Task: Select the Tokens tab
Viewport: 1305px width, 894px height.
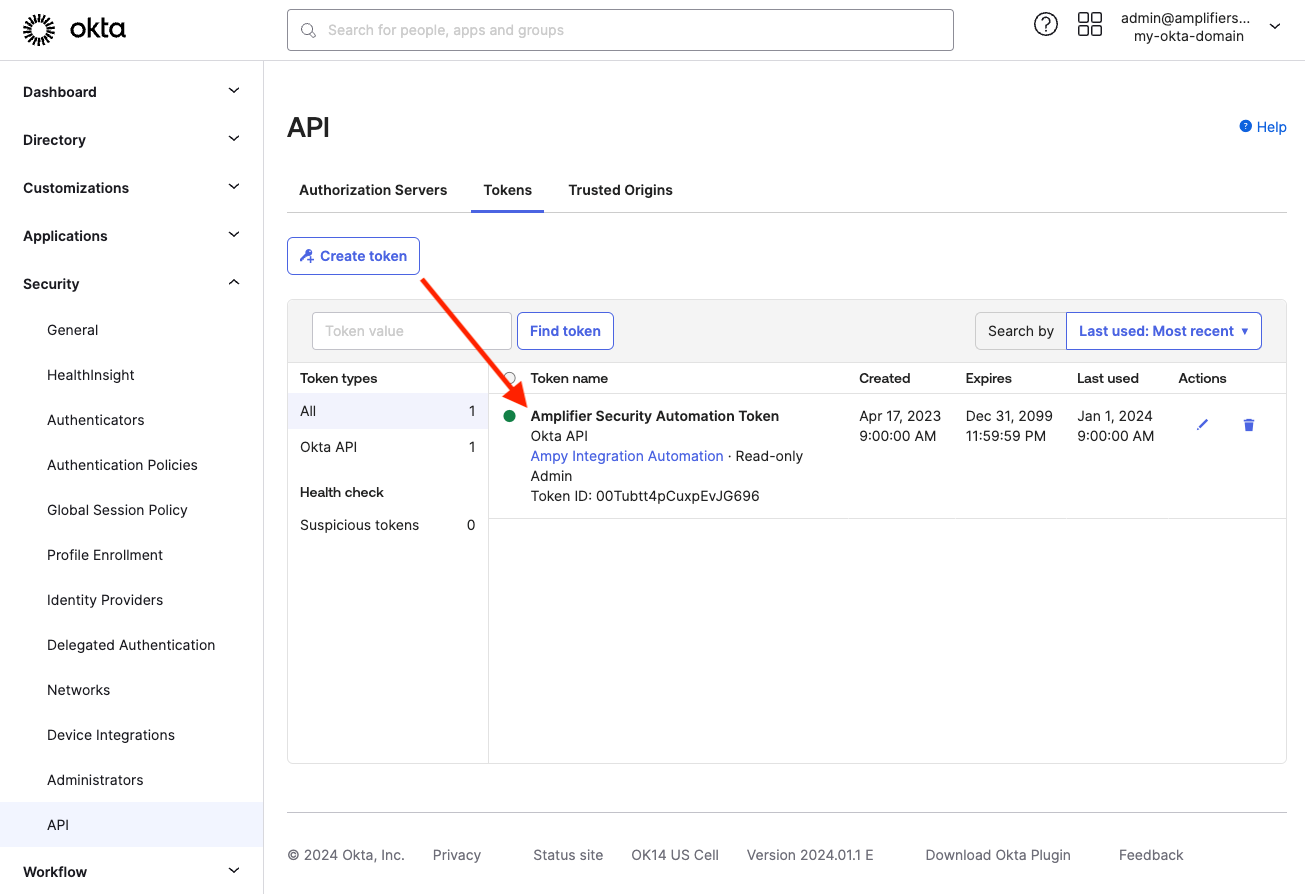Action: (507, 190)
